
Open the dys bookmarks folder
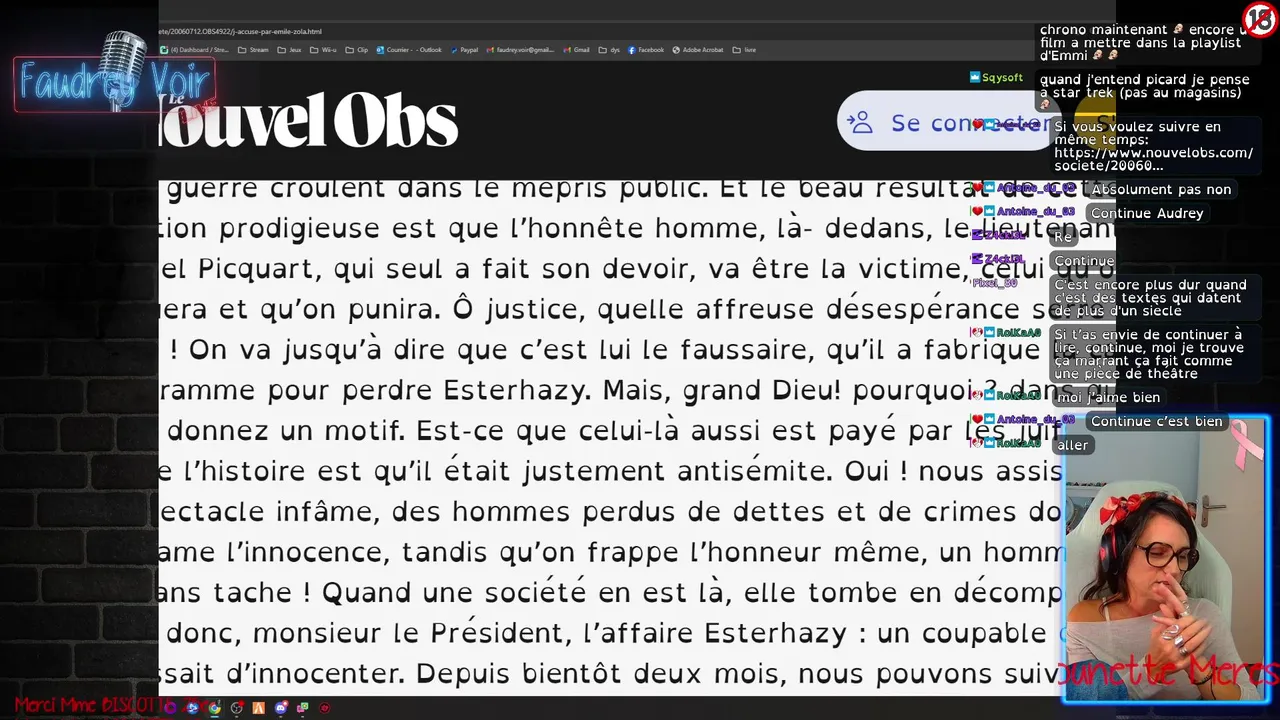pos(609,49)
